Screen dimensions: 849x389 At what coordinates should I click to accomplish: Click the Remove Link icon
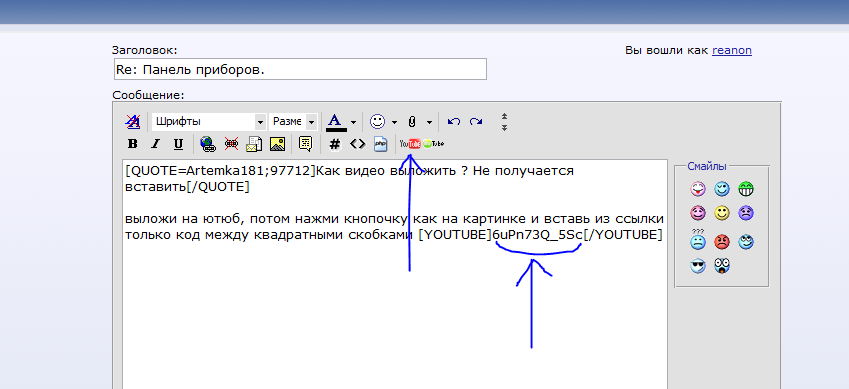tap(231, 144)
